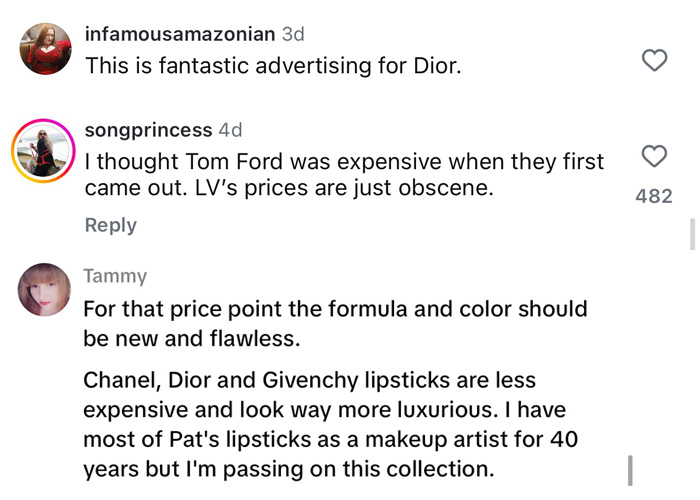Reply to songprincess's comment
Image resolution: width=700 pixels, height=500 pixels.
(x=110, y=225)
